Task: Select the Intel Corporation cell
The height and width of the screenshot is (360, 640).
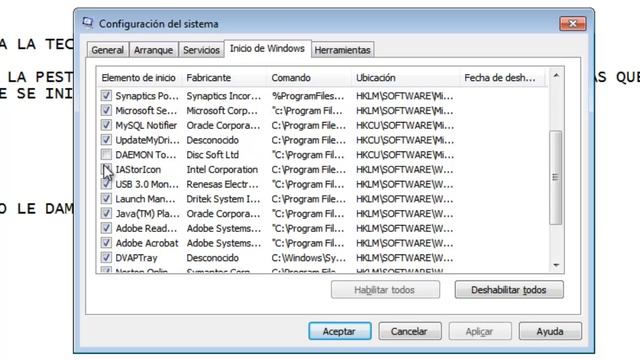Action: [x=222, y=169]
